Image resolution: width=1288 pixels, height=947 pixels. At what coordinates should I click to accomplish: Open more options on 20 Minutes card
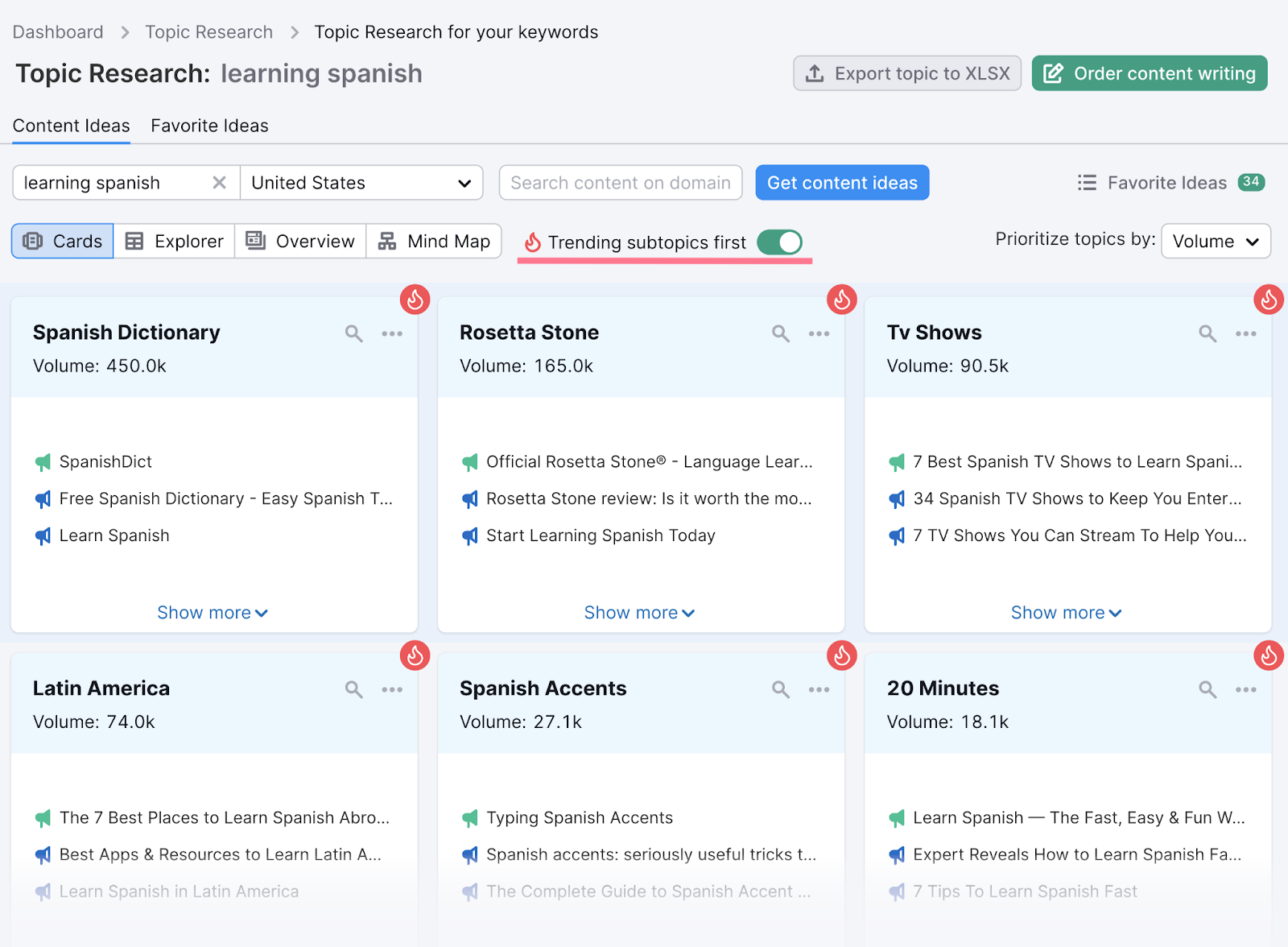[x=1246, y=689]
